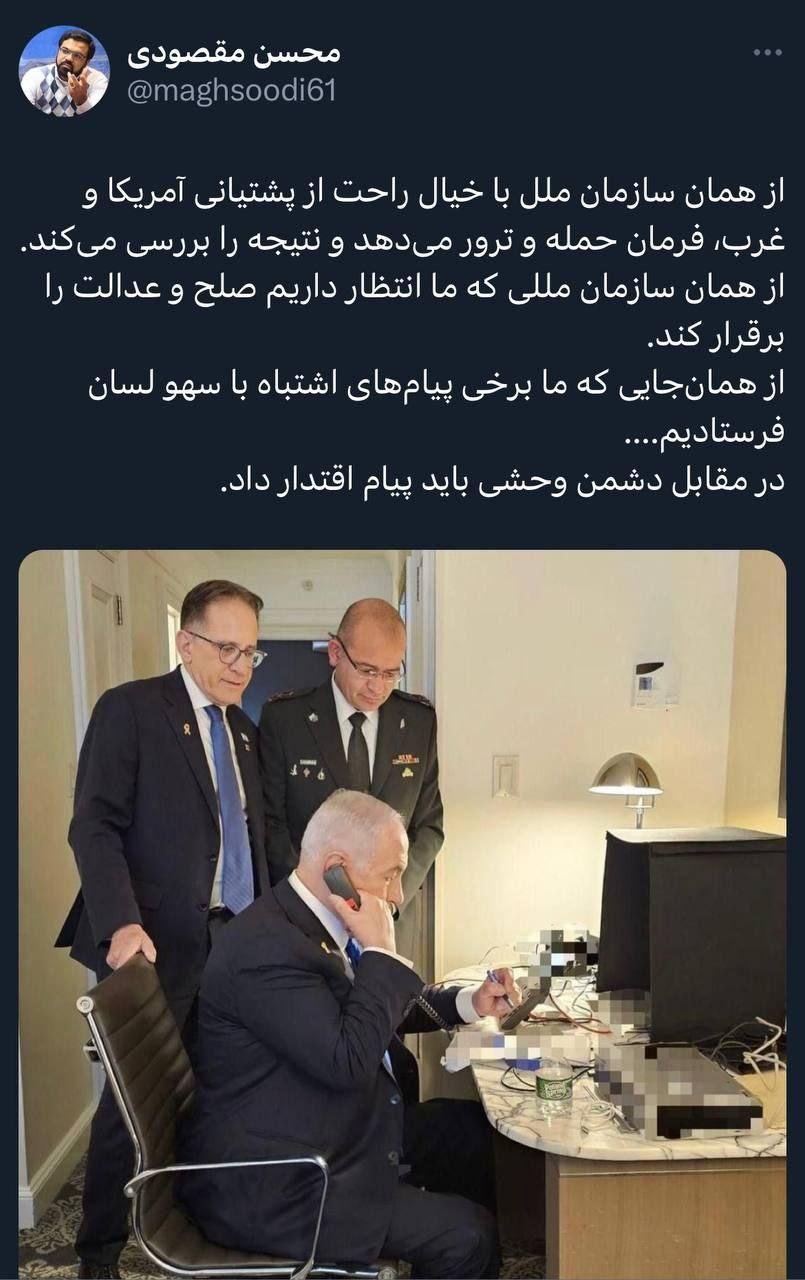Click the thermostat on the photo's wall
Screen dimensions: 805x1280
(650, 683)
